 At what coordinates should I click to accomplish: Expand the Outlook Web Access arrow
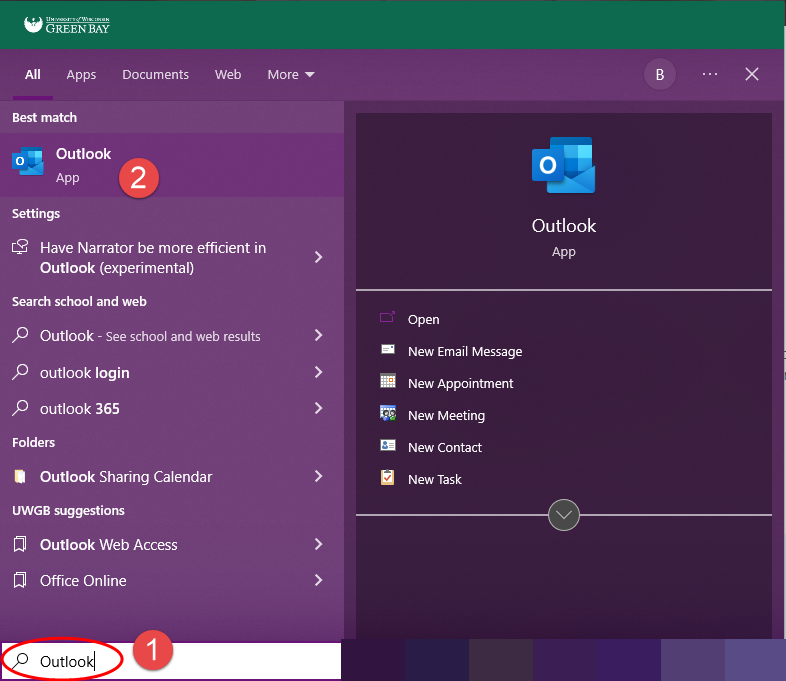tap(318, 544)
